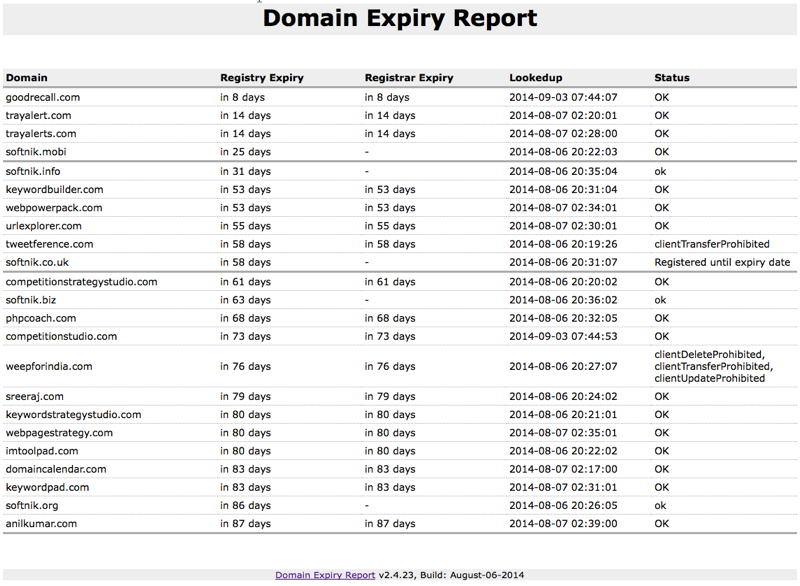Open the Domain Expiry Report footer link

click(325, 575)
